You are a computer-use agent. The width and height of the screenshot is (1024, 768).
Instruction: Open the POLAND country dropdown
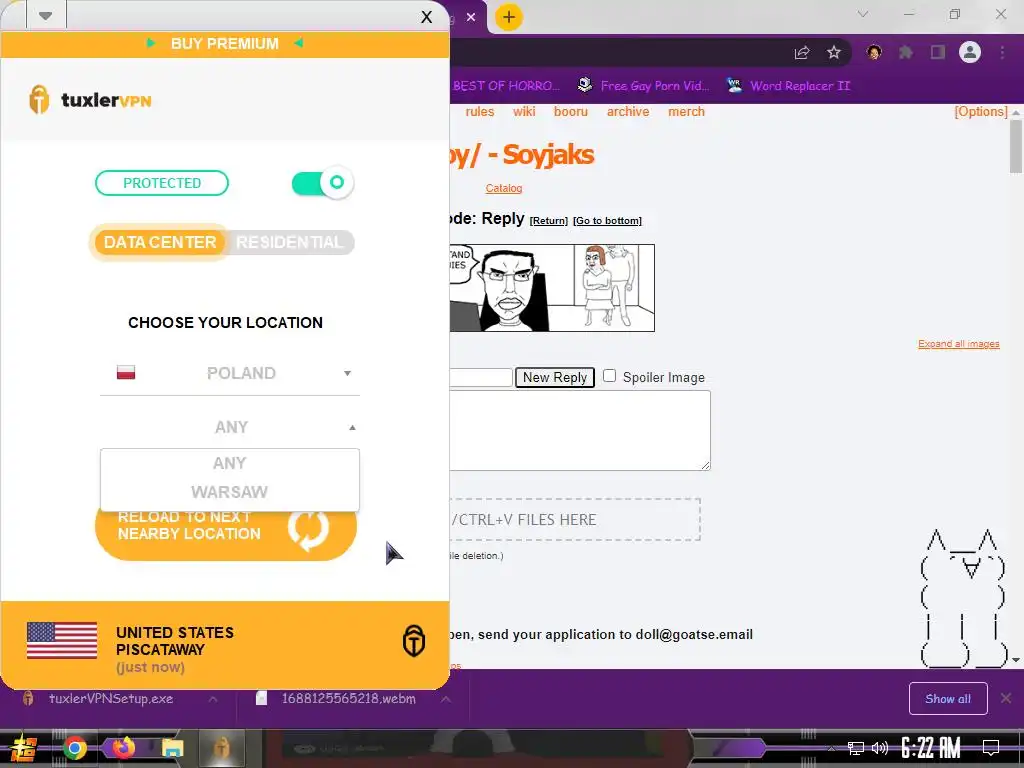click(230, 373)
